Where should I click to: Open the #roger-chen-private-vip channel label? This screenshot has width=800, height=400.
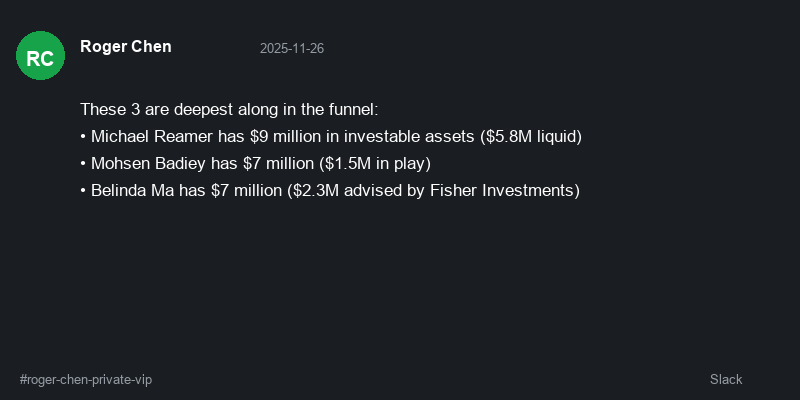(x=86, y=379)
